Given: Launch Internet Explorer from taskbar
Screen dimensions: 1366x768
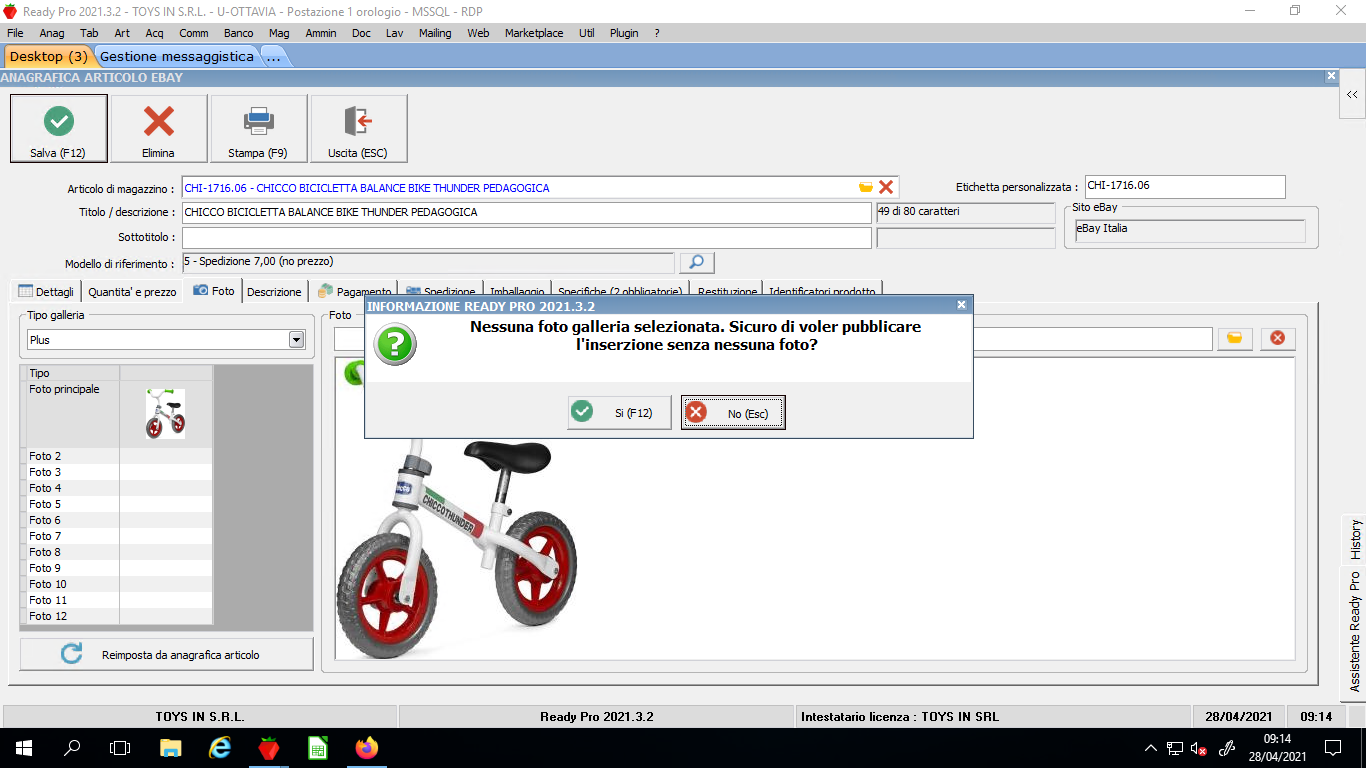Looking at the screenshot, I should (x=220, y=748).
